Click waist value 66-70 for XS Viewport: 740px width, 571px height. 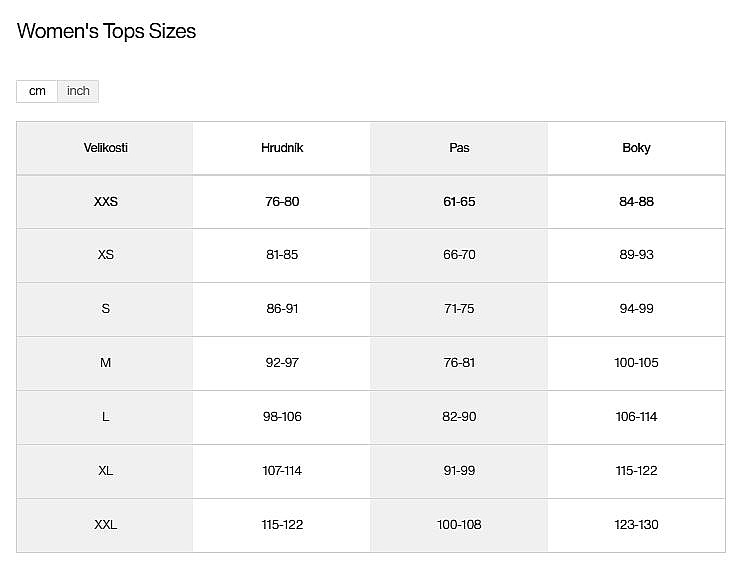click(459, 255)
